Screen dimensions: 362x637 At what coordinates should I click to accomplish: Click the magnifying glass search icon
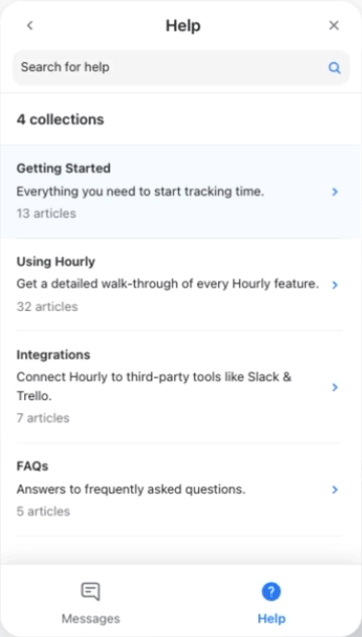pyautogui.click(x=334, y=67)
